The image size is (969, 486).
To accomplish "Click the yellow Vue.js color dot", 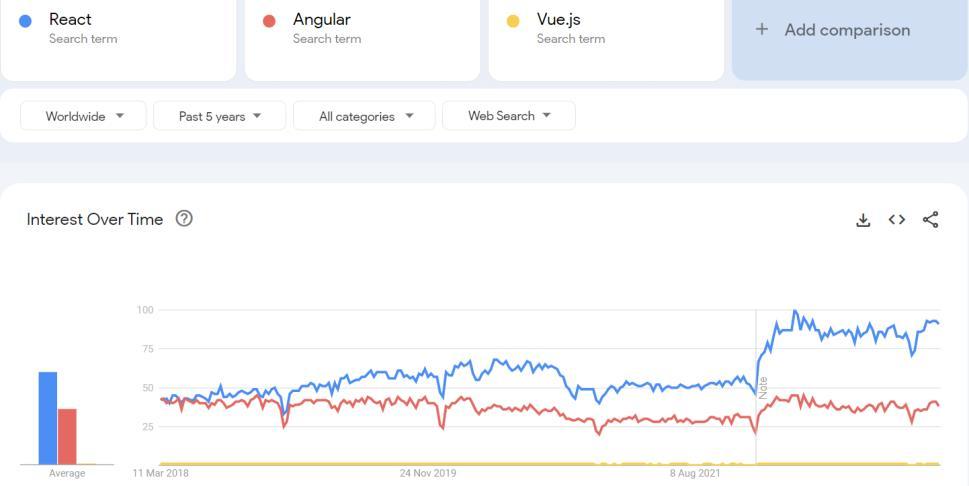I will pyautogui.click(x=513, y=21).
